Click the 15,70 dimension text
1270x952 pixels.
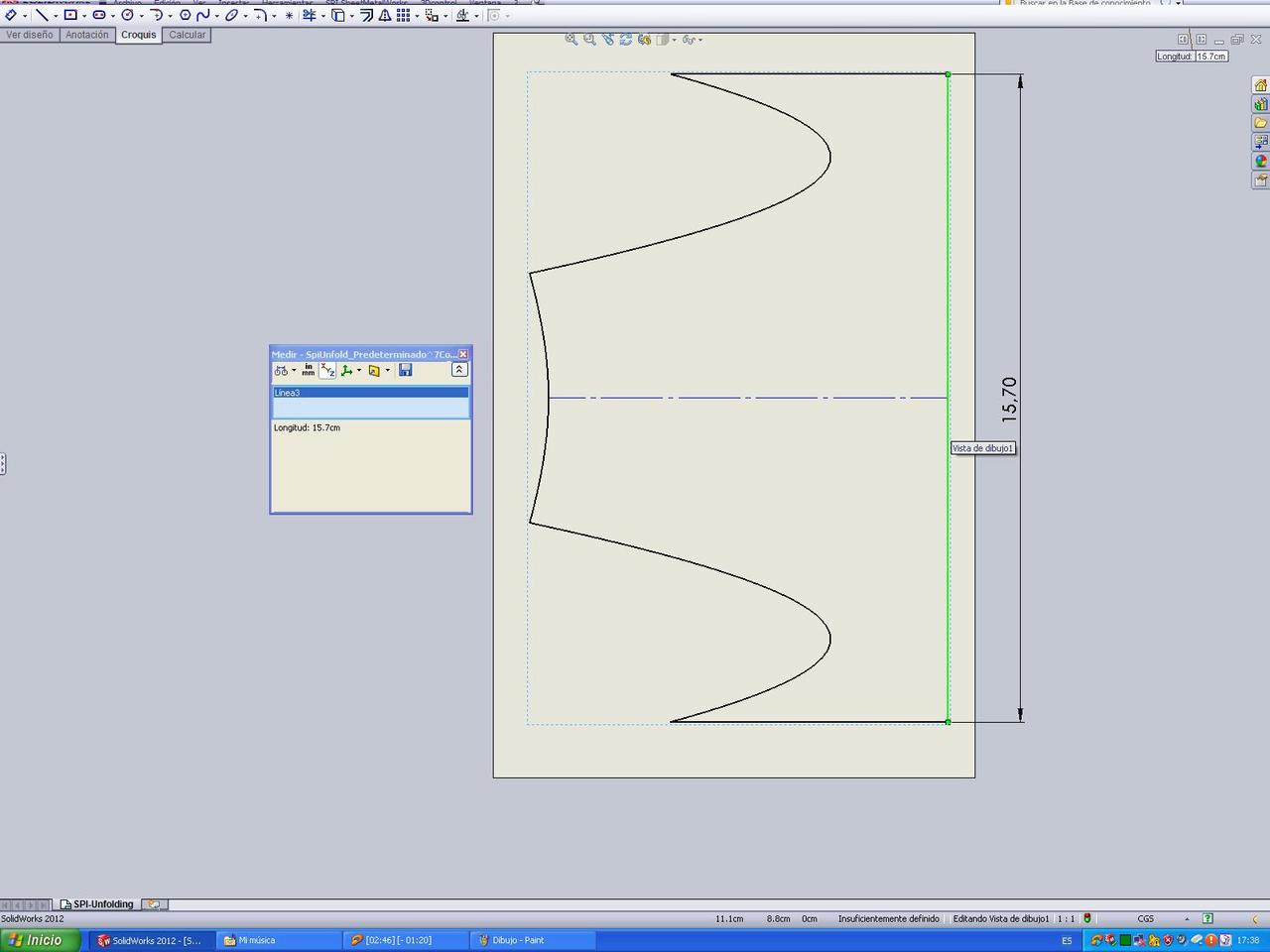click(x=1010, y=399)
